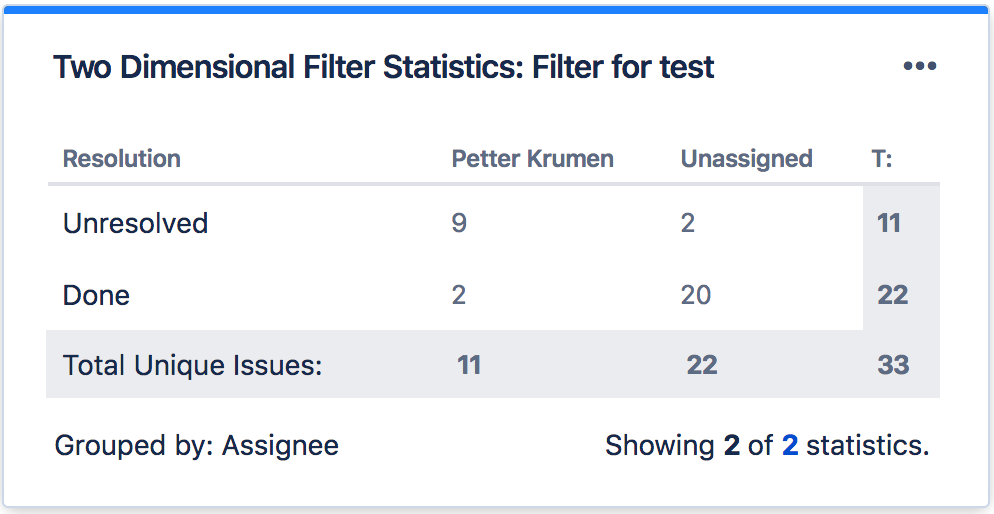Open Unresolved row total of 11
The image size is (994, 514).
pos(889,223)
